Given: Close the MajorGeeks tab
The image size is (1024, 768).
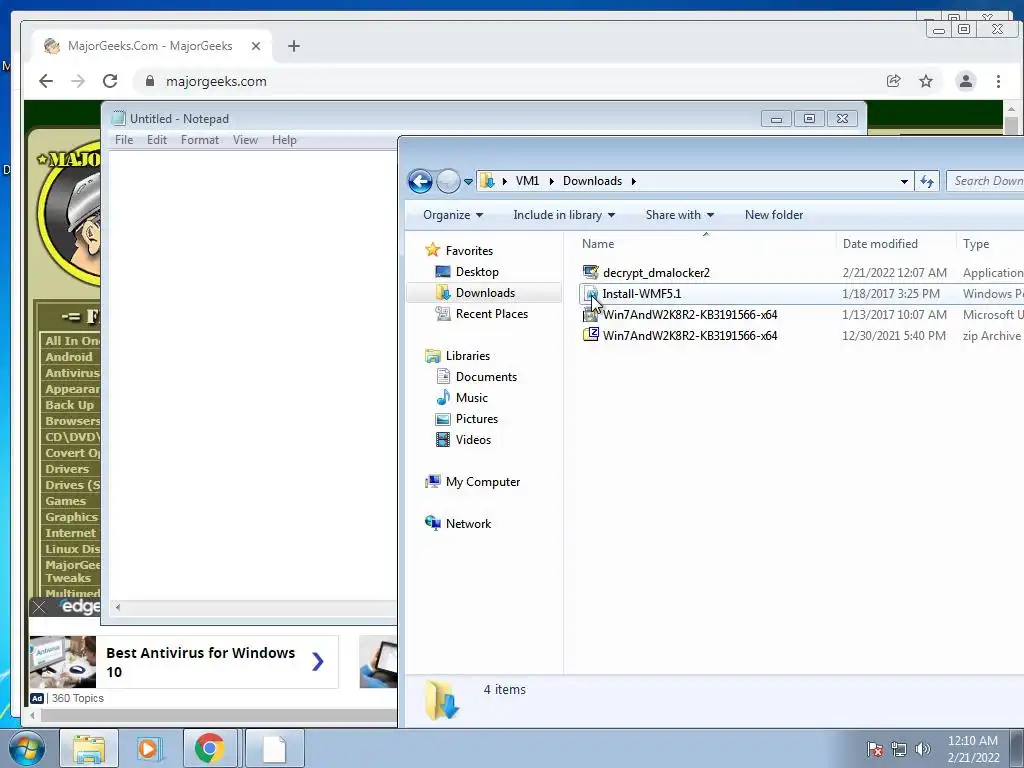Looking at the screenshot, I should coord(256,46).
